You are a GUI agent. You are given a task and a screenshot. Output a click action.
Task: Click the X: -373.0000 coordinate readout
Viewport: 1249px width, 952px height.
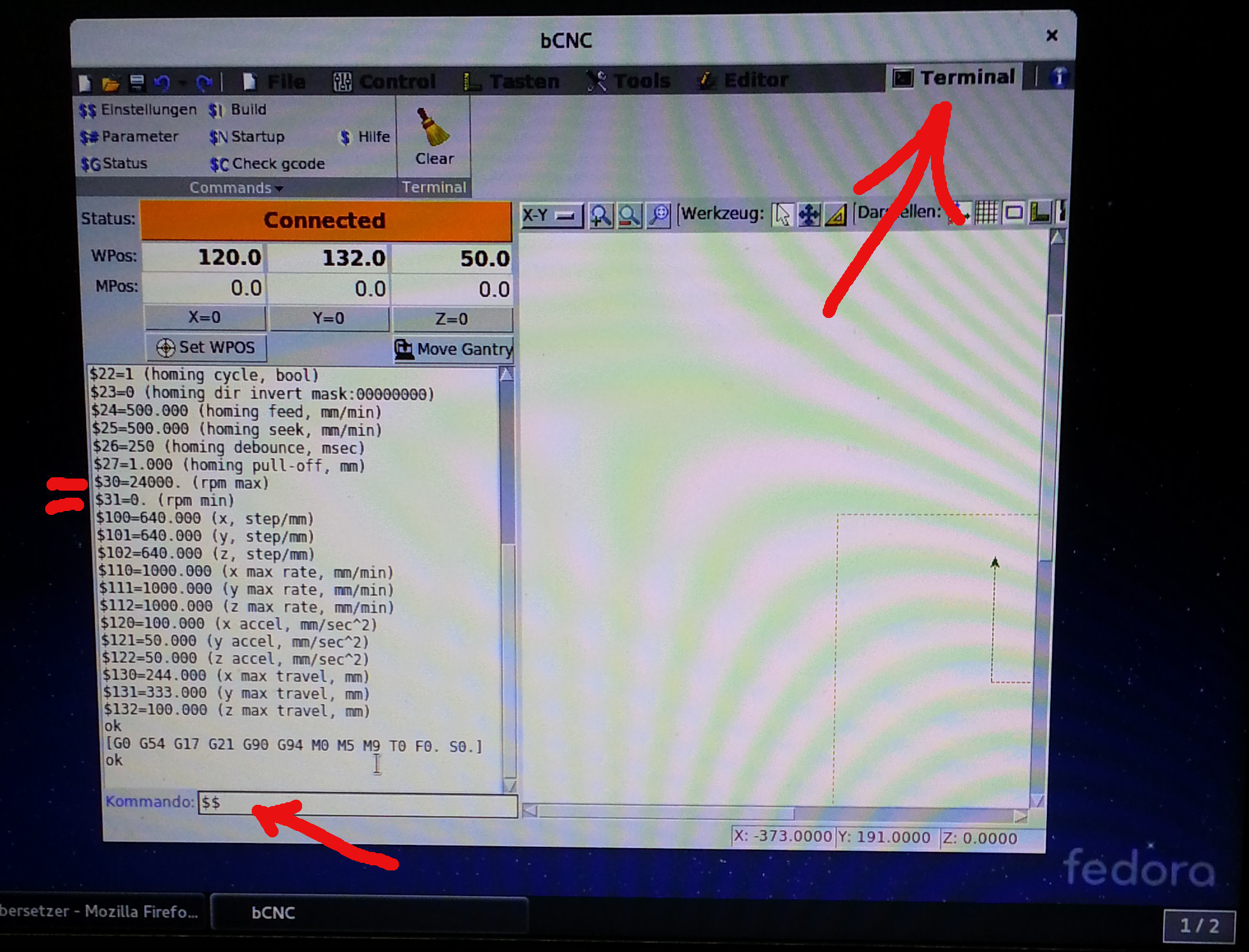pos(783,837)
